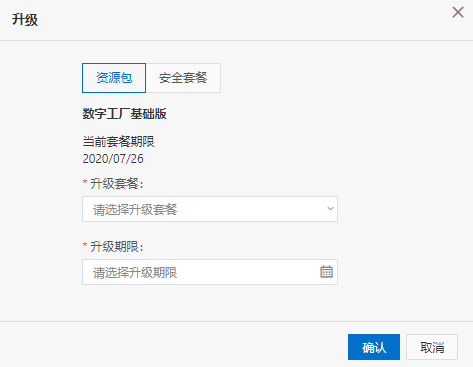This screenshot has height=367, width=473.
Task: Close the 升级 dialog with the X icon
Action: tap(458, 13)
